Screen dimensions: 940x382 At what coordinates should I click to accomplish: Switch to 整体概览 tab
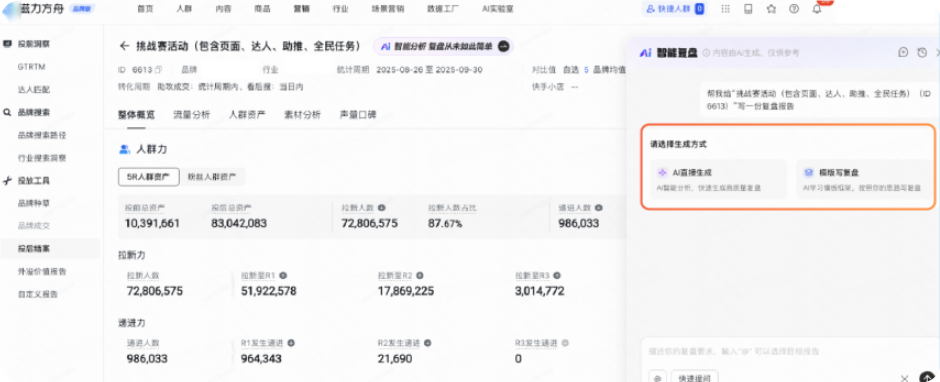click(136, 115)
